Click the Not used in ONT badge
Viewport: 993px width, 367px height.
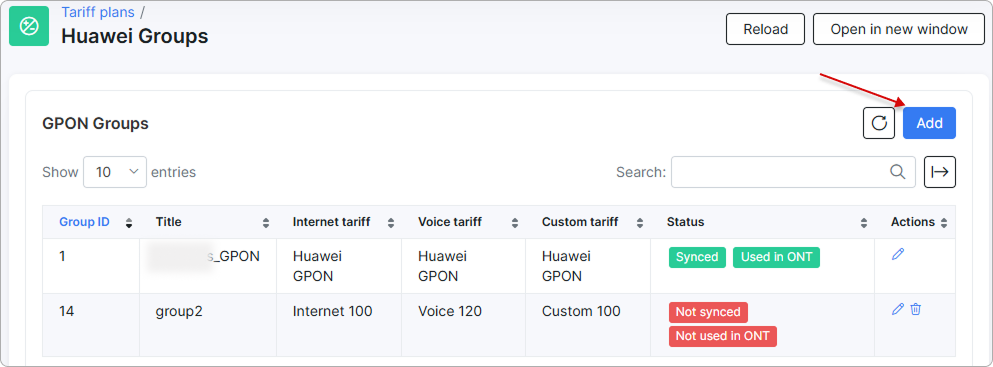pos(723,336)
